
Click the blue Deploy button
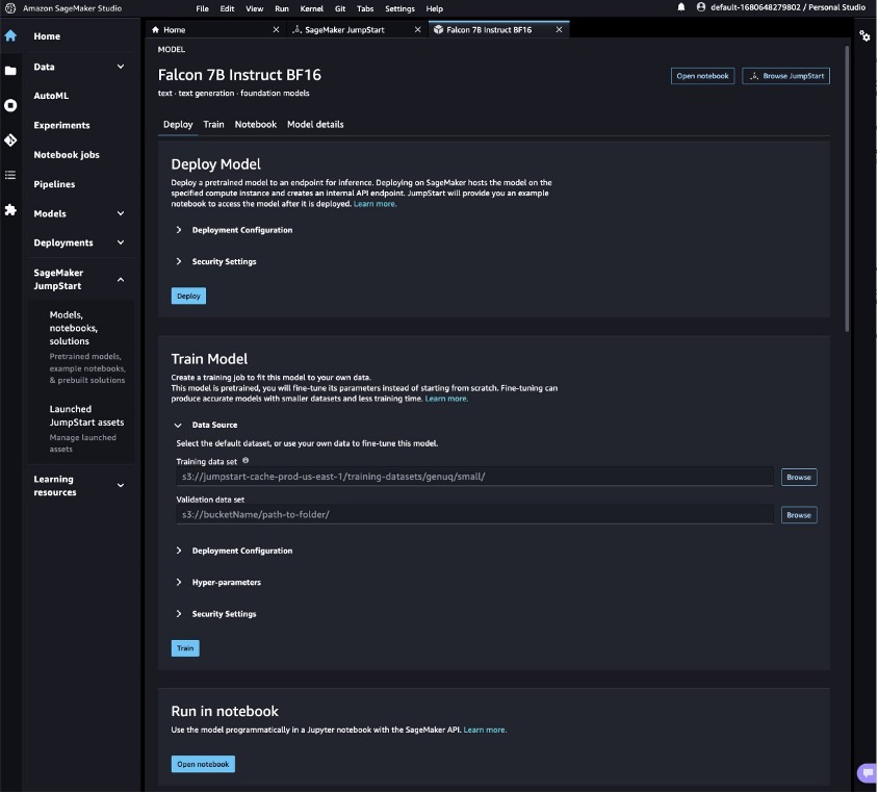coord(188,296)
